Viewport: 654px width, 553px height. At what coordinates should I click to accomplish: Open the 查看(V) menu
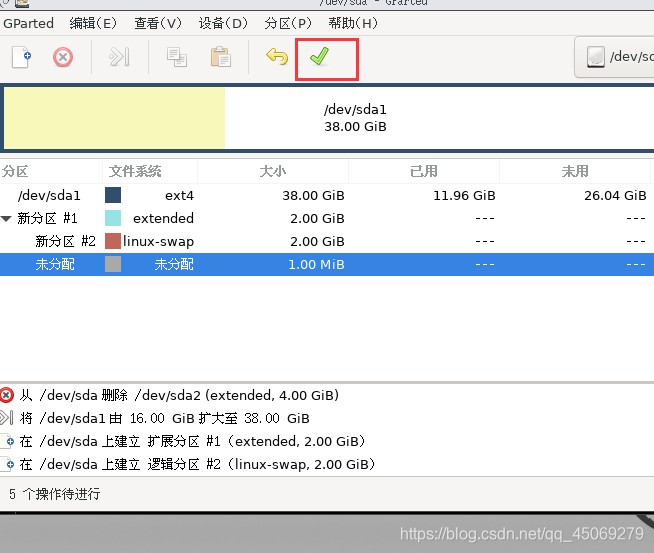pos(158,23)
